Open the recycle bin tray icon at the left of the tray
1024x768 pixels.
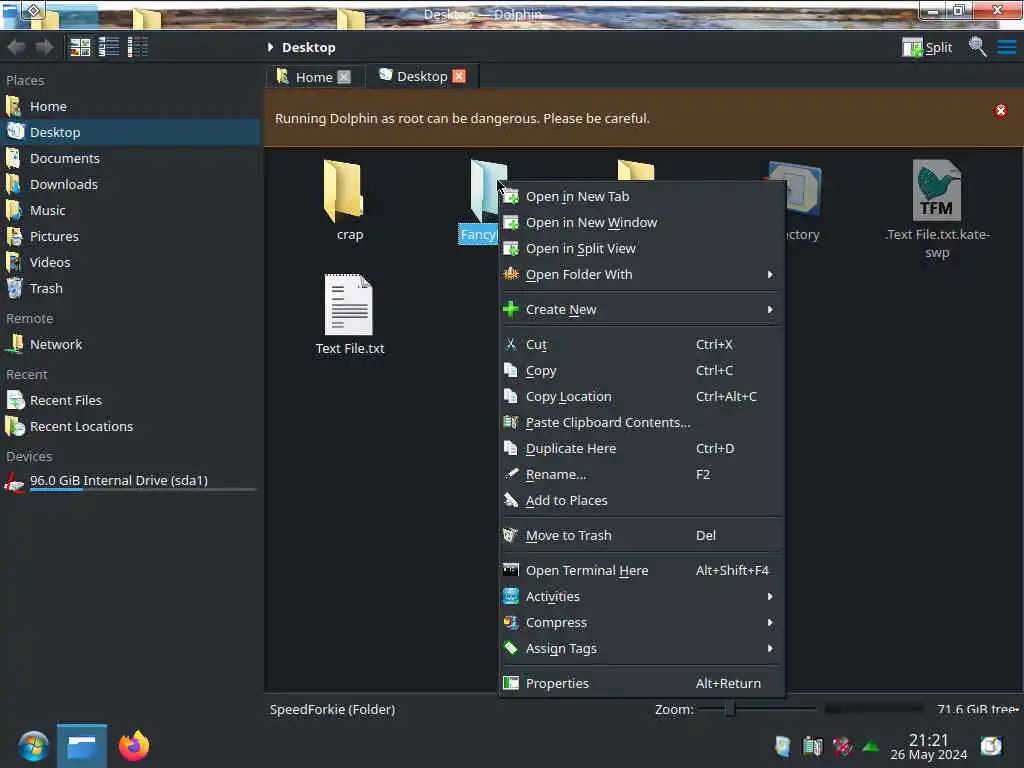click(x=782, y=746)
